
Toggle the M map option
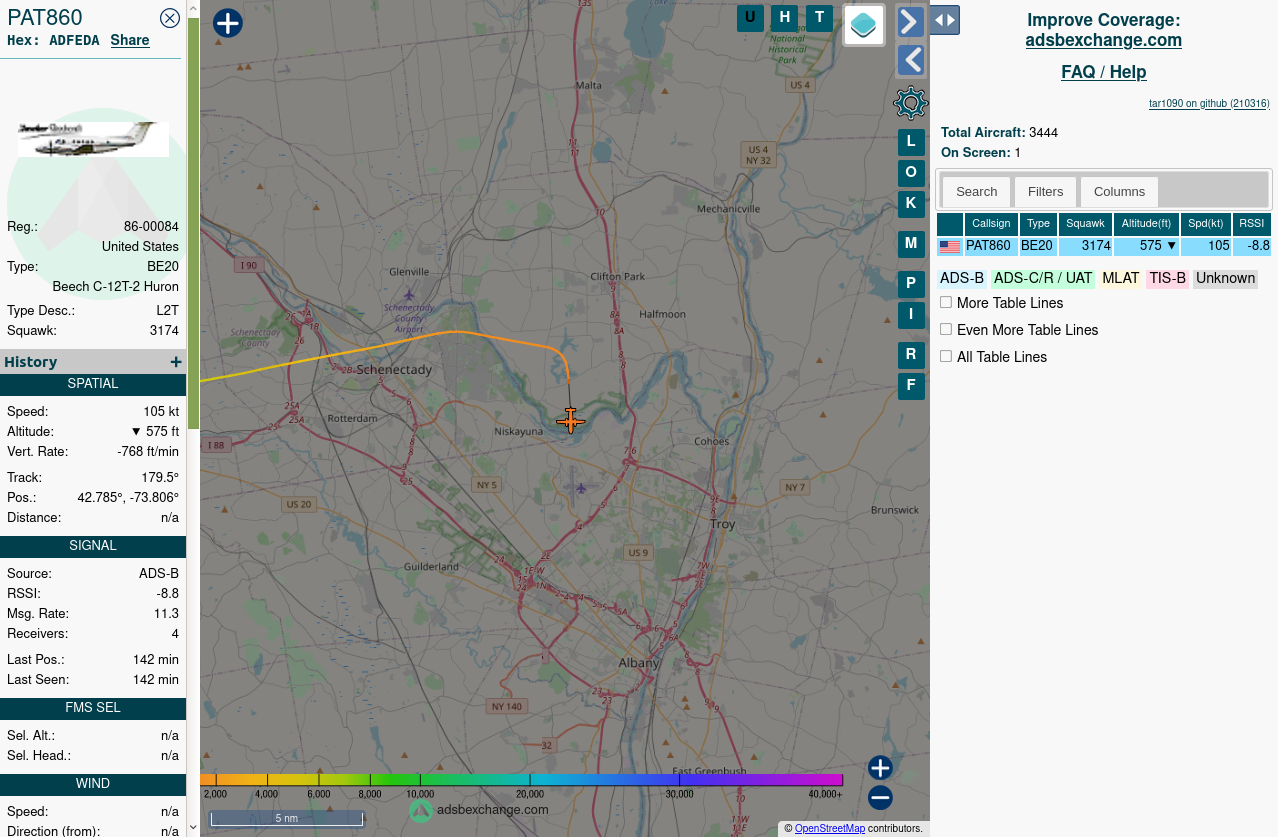[x=911, y=244]
